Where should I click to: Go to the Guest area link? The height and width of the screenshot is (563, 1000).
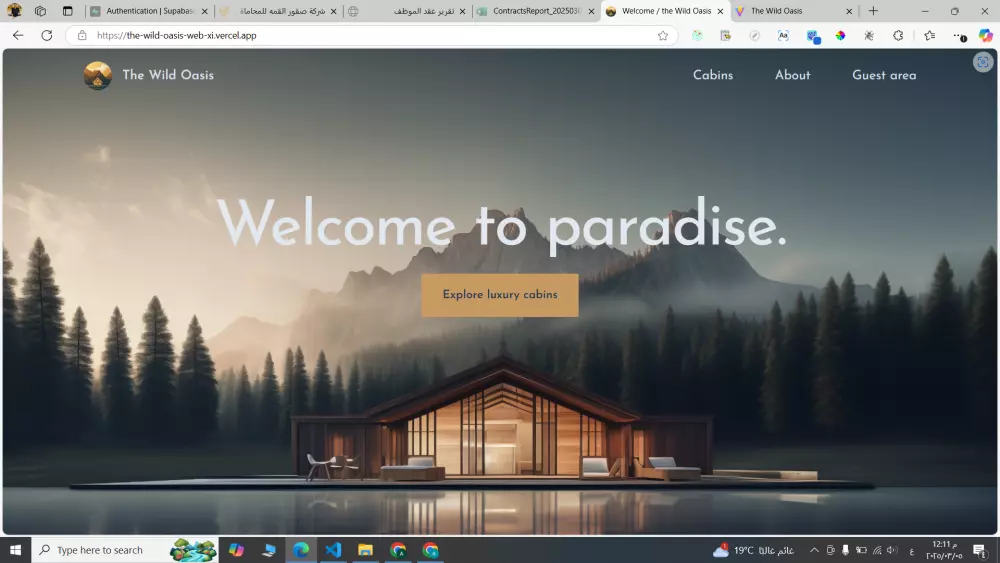884,75
